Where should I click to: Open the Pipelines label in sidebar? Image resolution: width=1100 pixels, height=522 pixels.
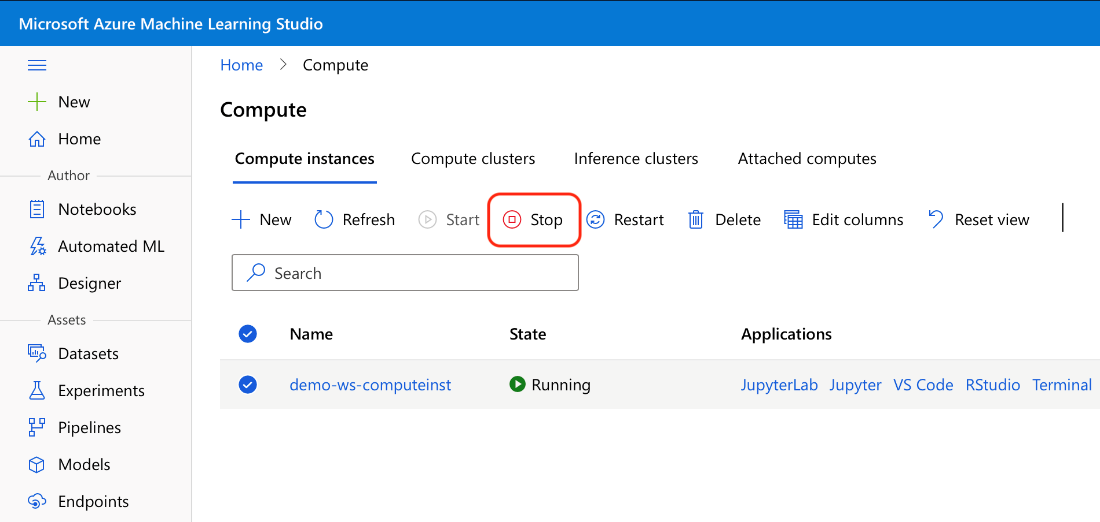click(90, 427)
